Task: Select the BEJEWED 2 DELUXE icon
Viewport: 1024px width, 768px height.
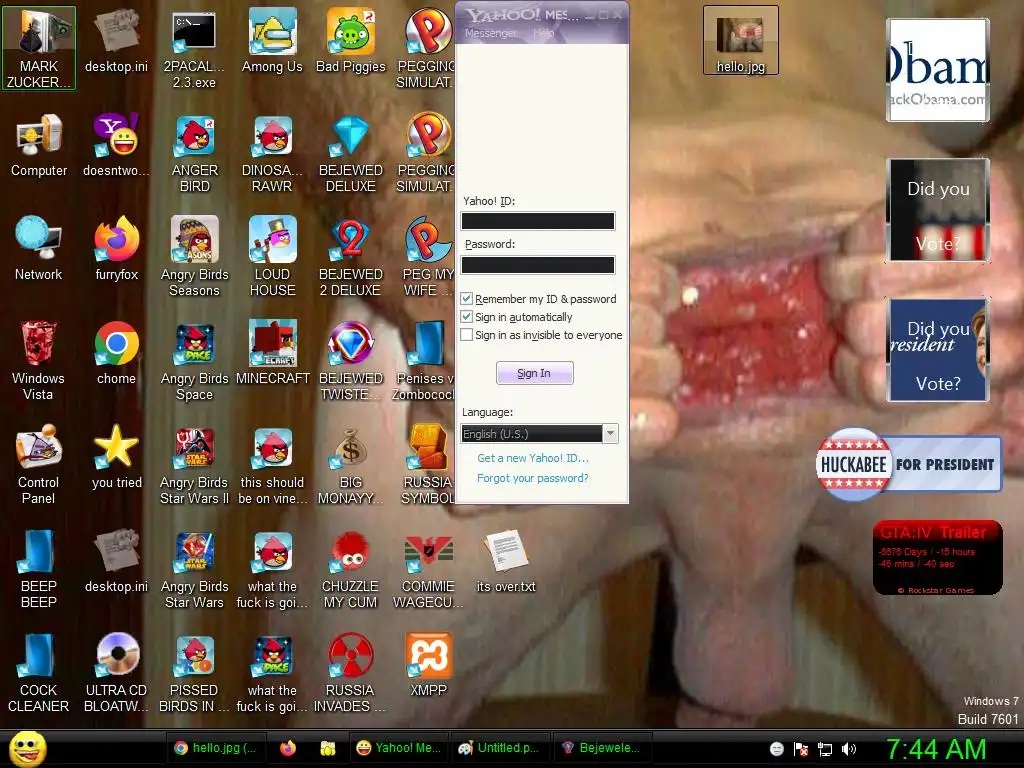Action: tap(351, 257)
